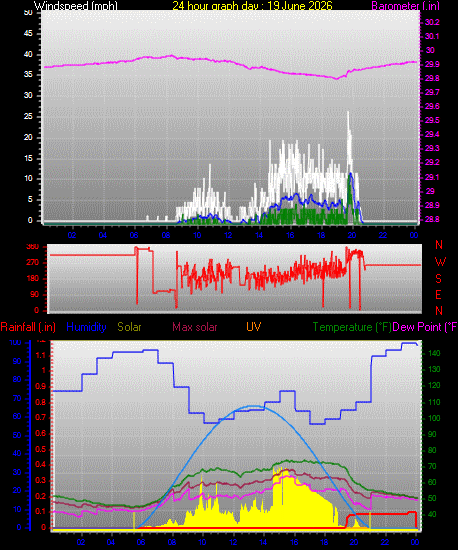Click the blue Humidity legend label
Viewport: 458px width, 550px height.
pos(86,327)
